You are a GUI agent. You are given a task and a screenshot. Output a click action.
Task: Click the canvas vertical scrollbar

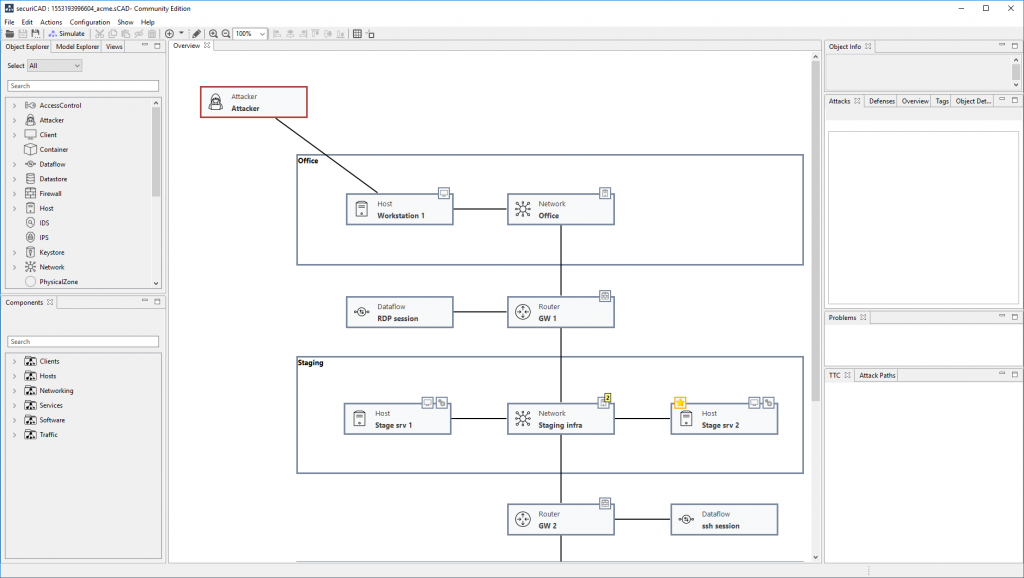click(815, 231)
